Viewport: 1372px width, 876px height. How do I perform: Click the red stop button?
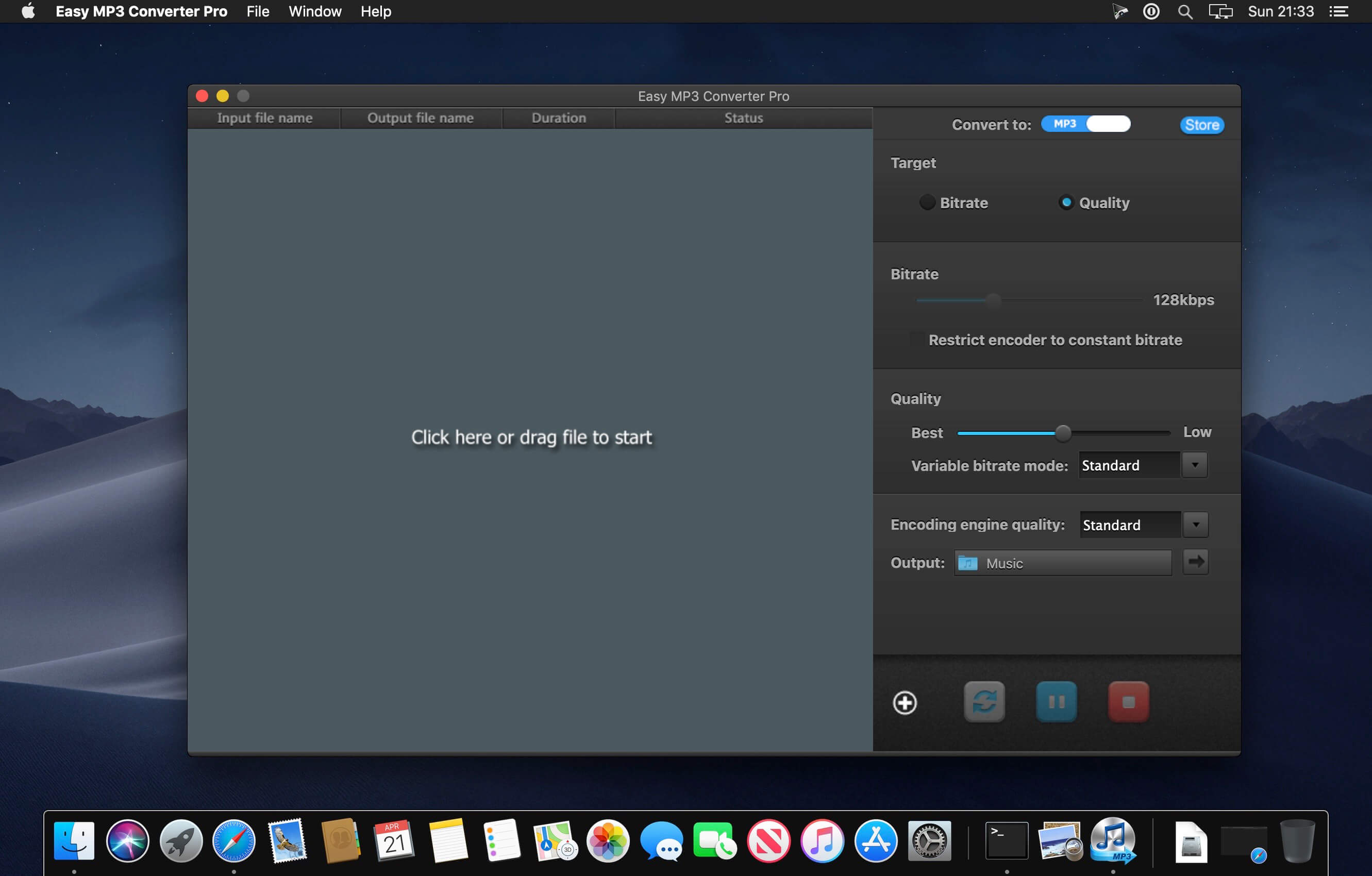pyautogui.click(x=1128, y=702)
